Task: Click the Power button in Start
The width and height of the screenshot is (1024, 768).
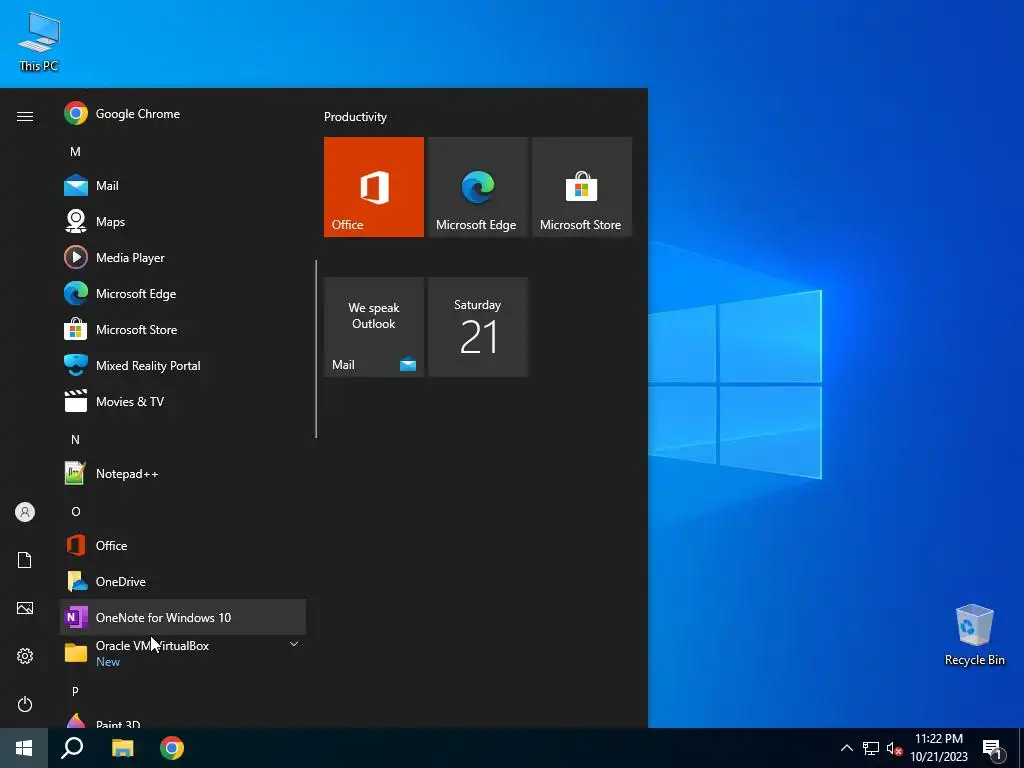Action: tap(25, 704)
